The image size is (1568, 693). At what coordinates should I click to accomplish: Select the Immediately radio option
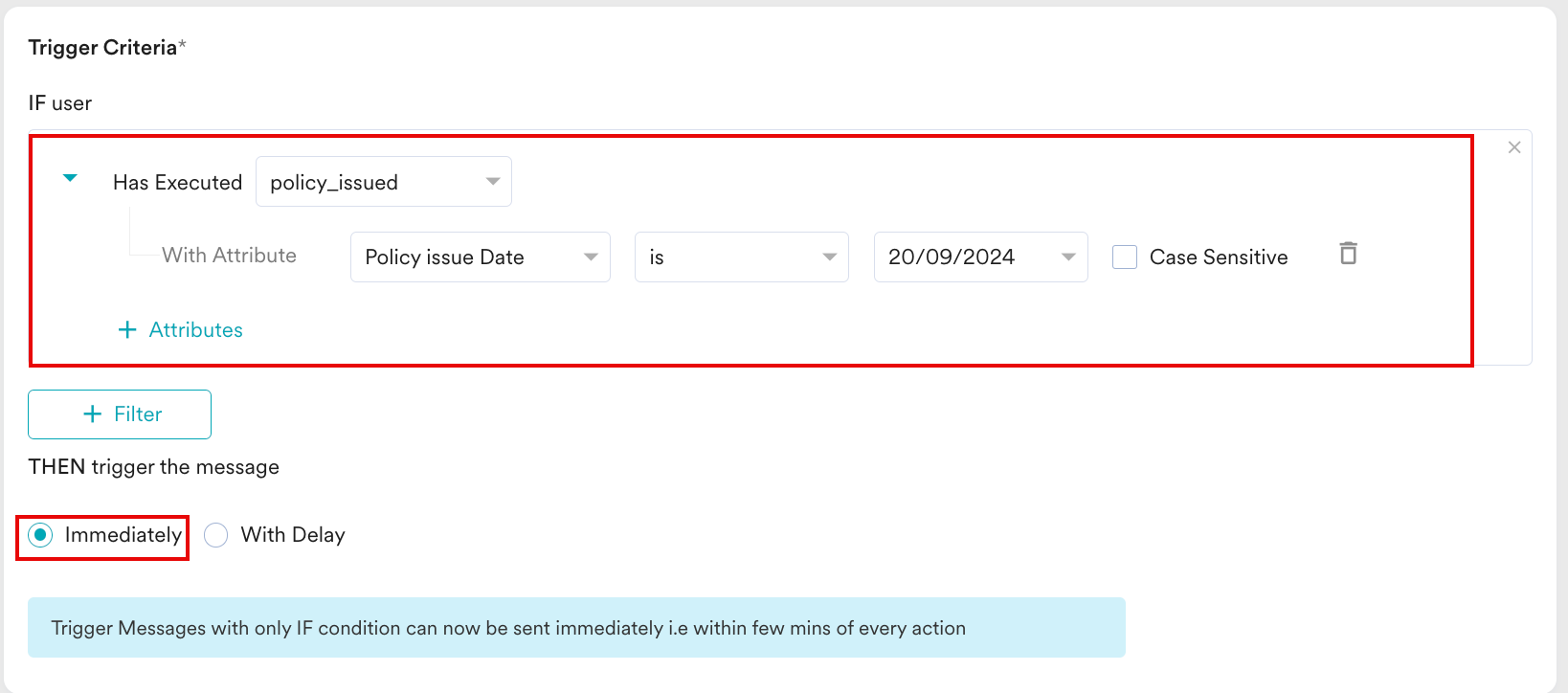click(x=40, y=535)
